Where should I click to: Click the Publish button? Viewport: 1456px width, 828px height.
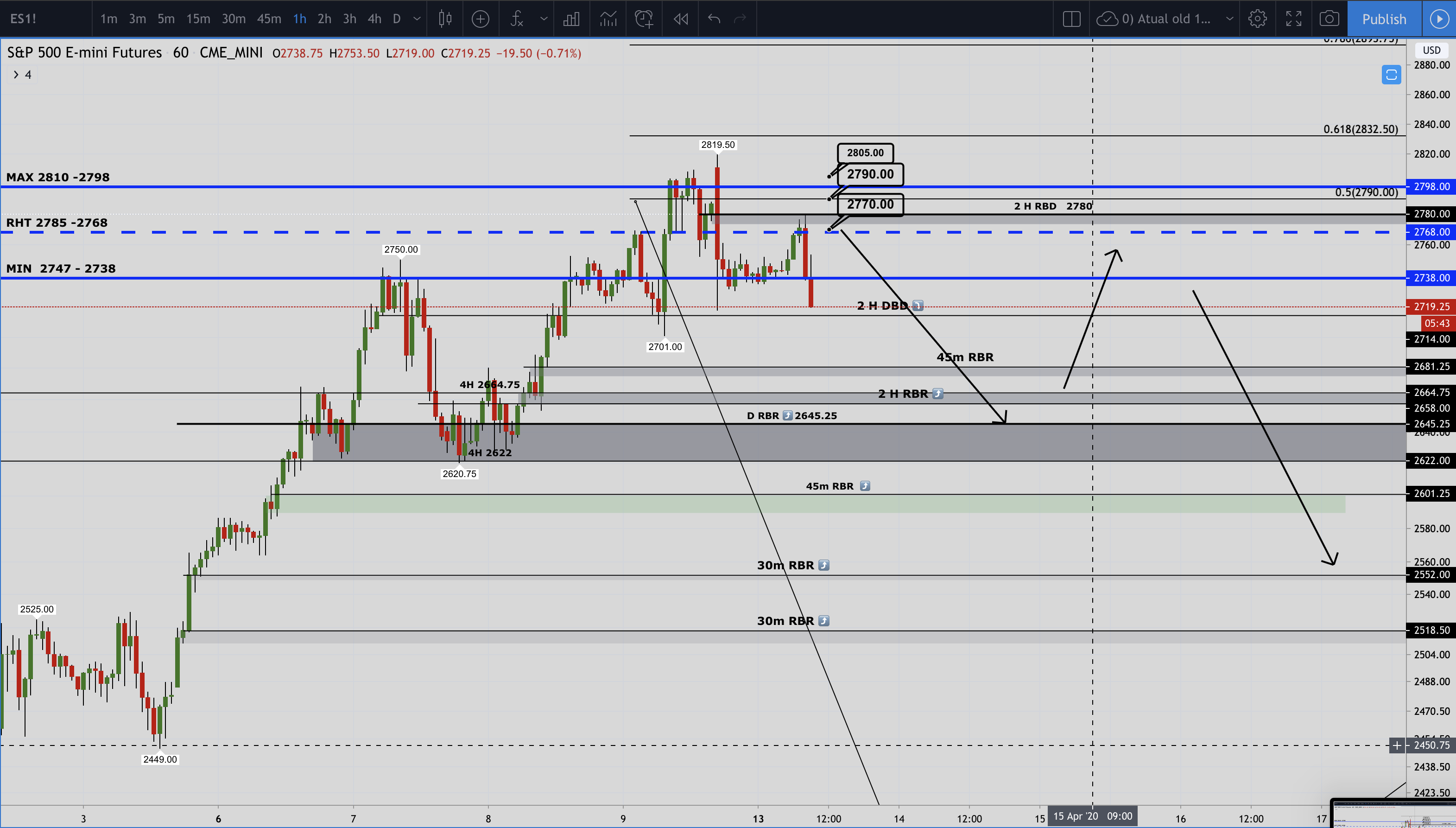point(1384,19)
